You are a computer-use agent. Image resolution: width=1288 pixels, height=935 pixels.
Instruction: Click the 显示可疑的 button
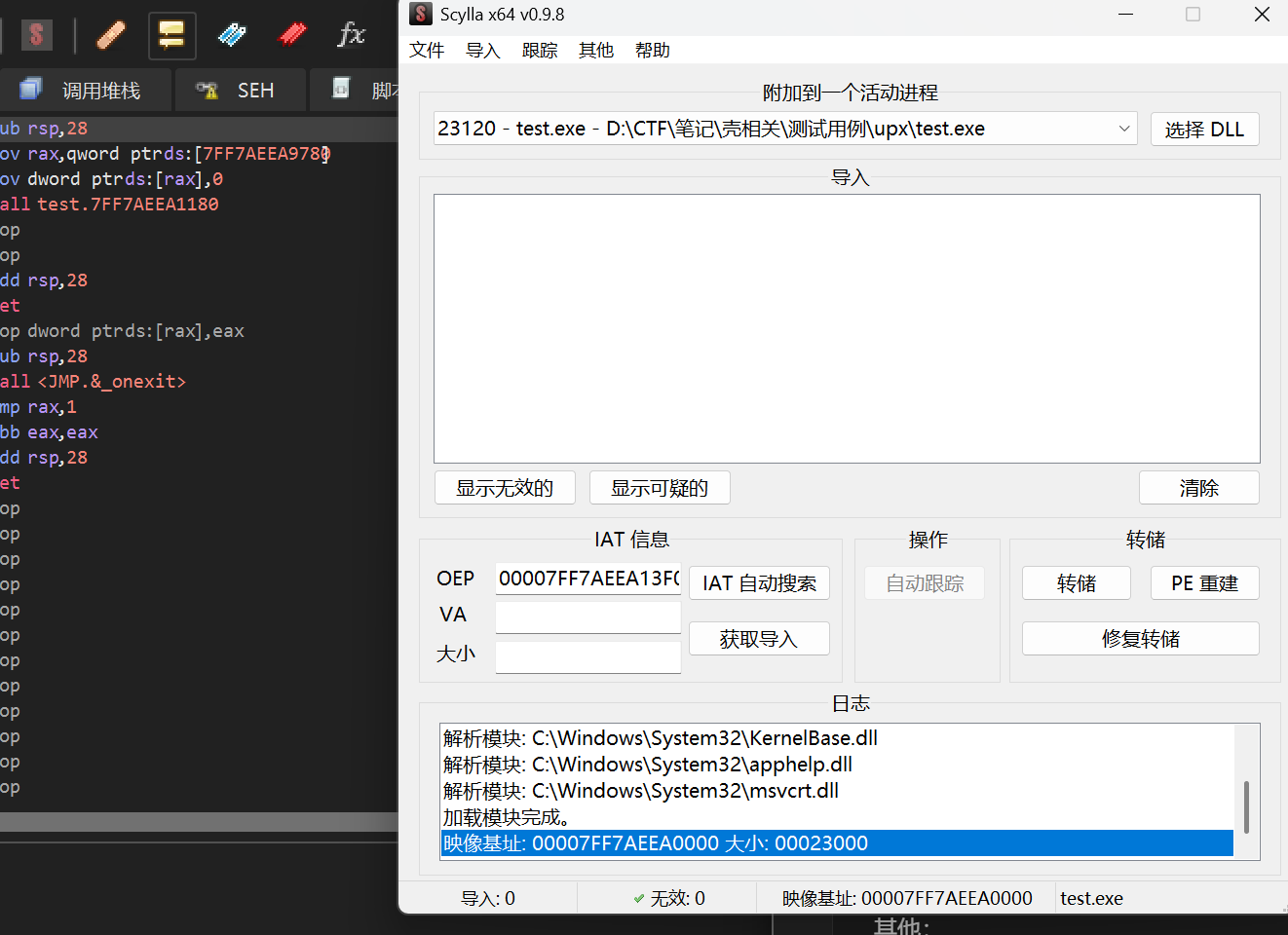660,488
